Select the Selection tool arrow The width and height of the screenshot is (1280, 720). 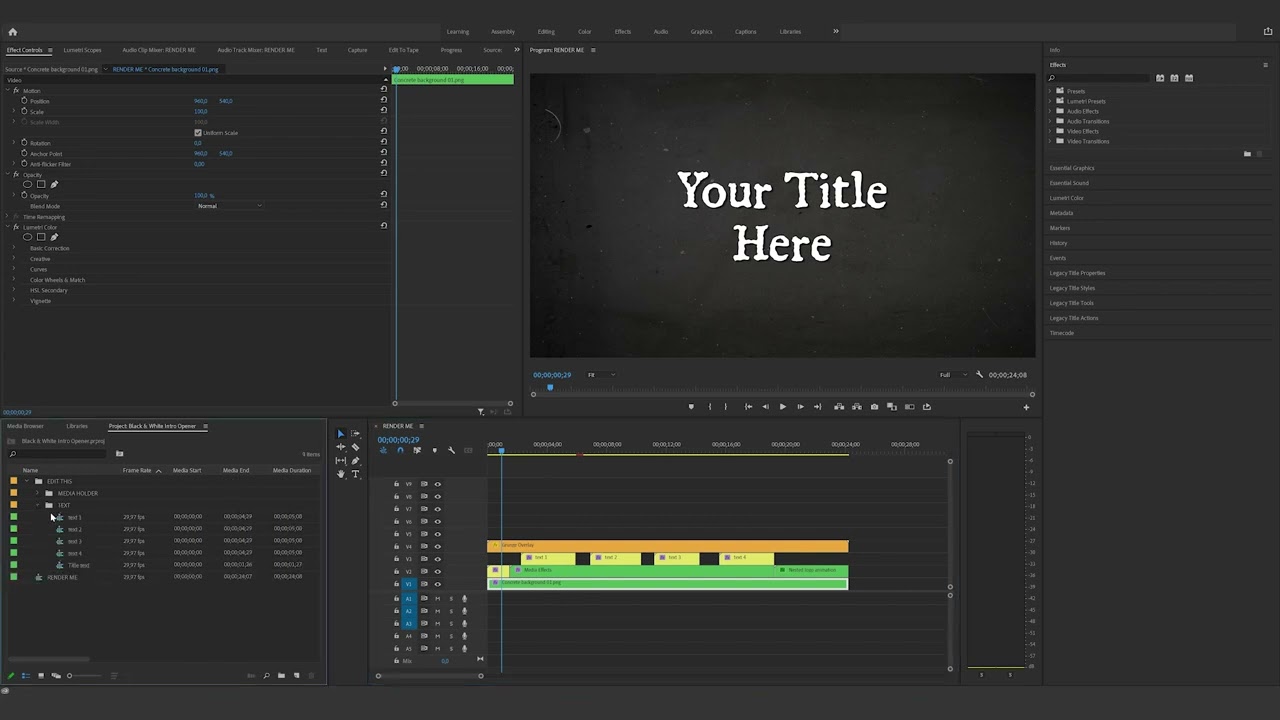click(340, 434)
